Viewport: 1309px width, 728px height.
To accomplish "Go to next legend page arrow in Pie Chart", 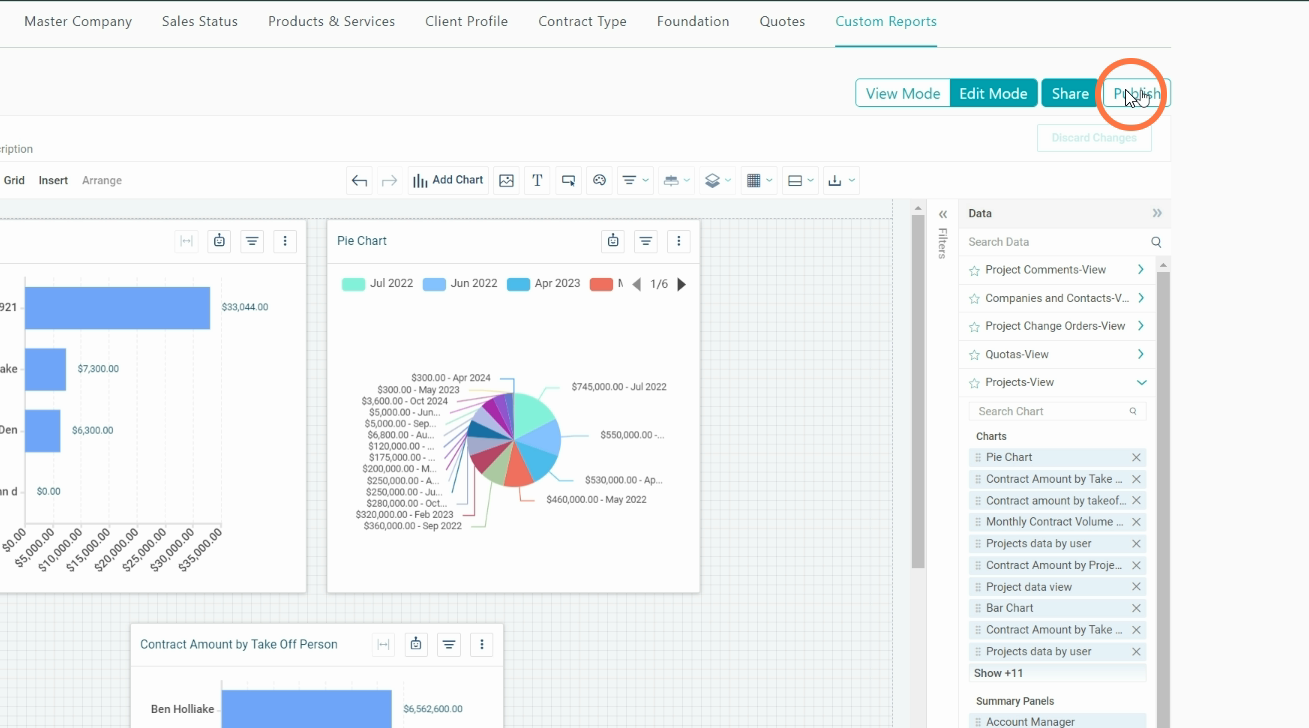I will point(682,284).
